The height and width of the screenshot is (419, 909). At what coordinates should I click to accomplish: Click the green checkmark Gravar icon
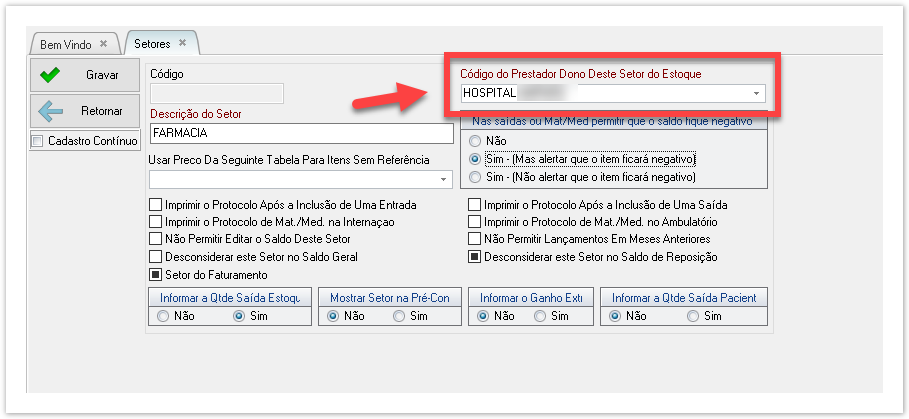50,75
